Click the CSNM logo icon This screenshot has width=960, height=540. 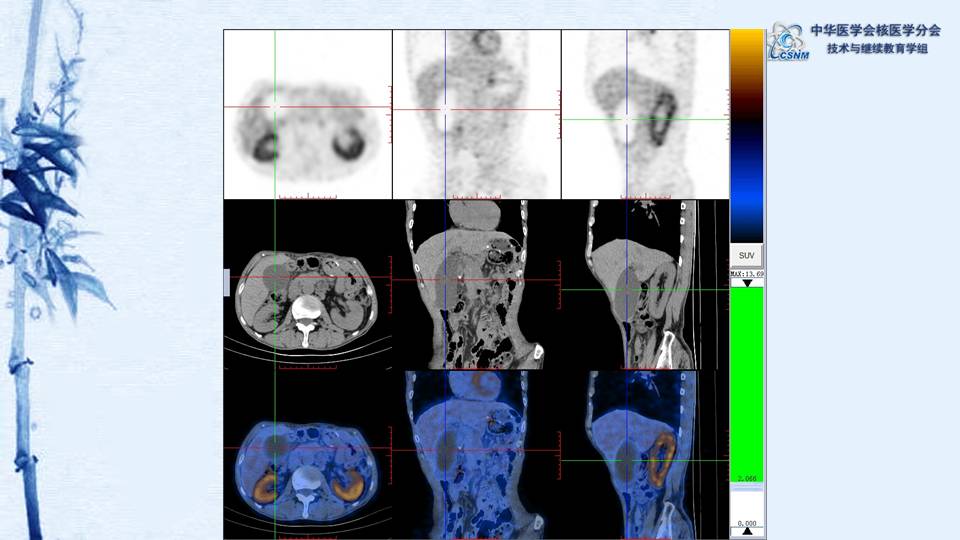click(x=788, y=43)
